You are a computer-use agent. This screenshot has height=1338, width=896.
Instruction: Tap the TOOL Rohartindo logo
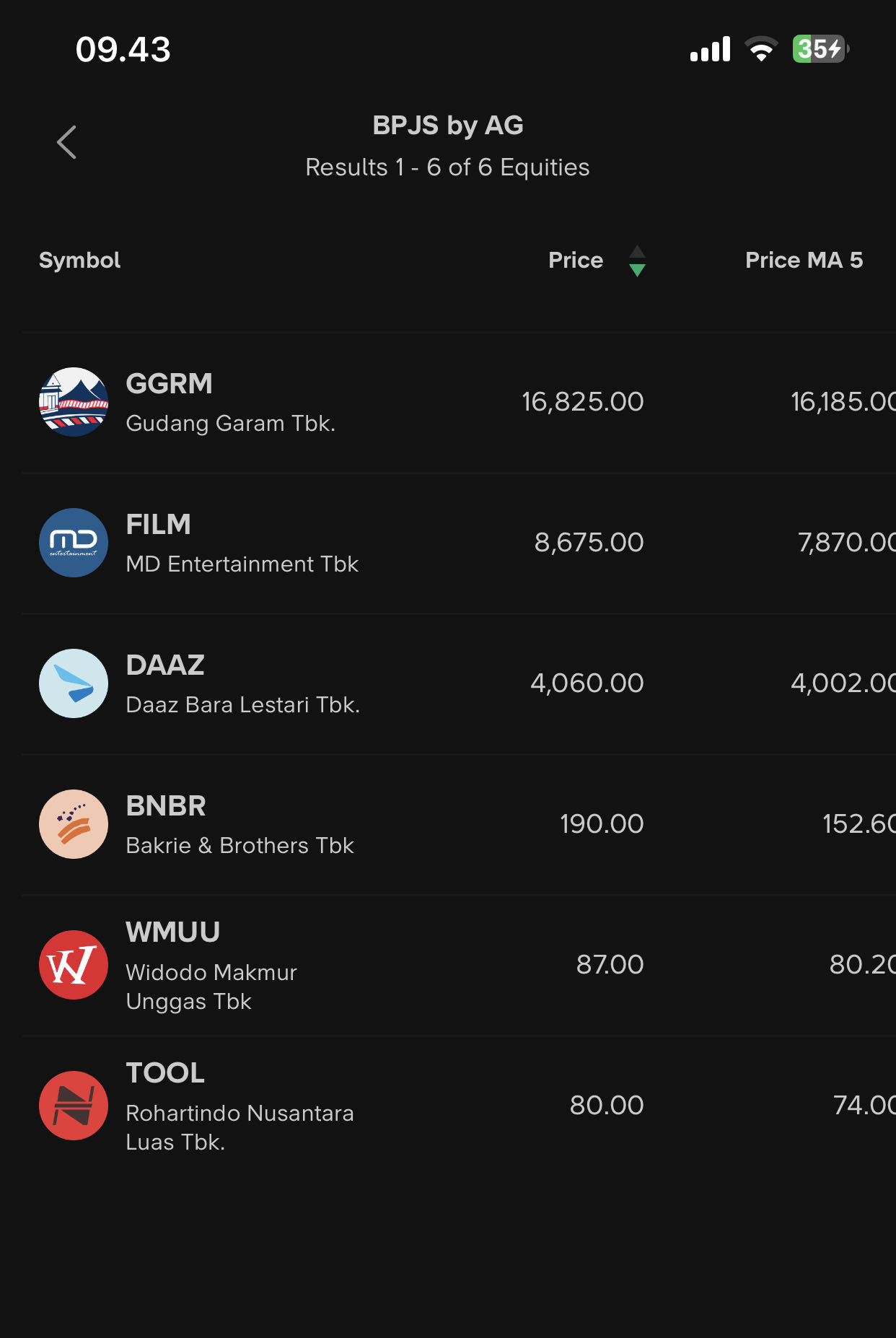tap(74, 1106)
